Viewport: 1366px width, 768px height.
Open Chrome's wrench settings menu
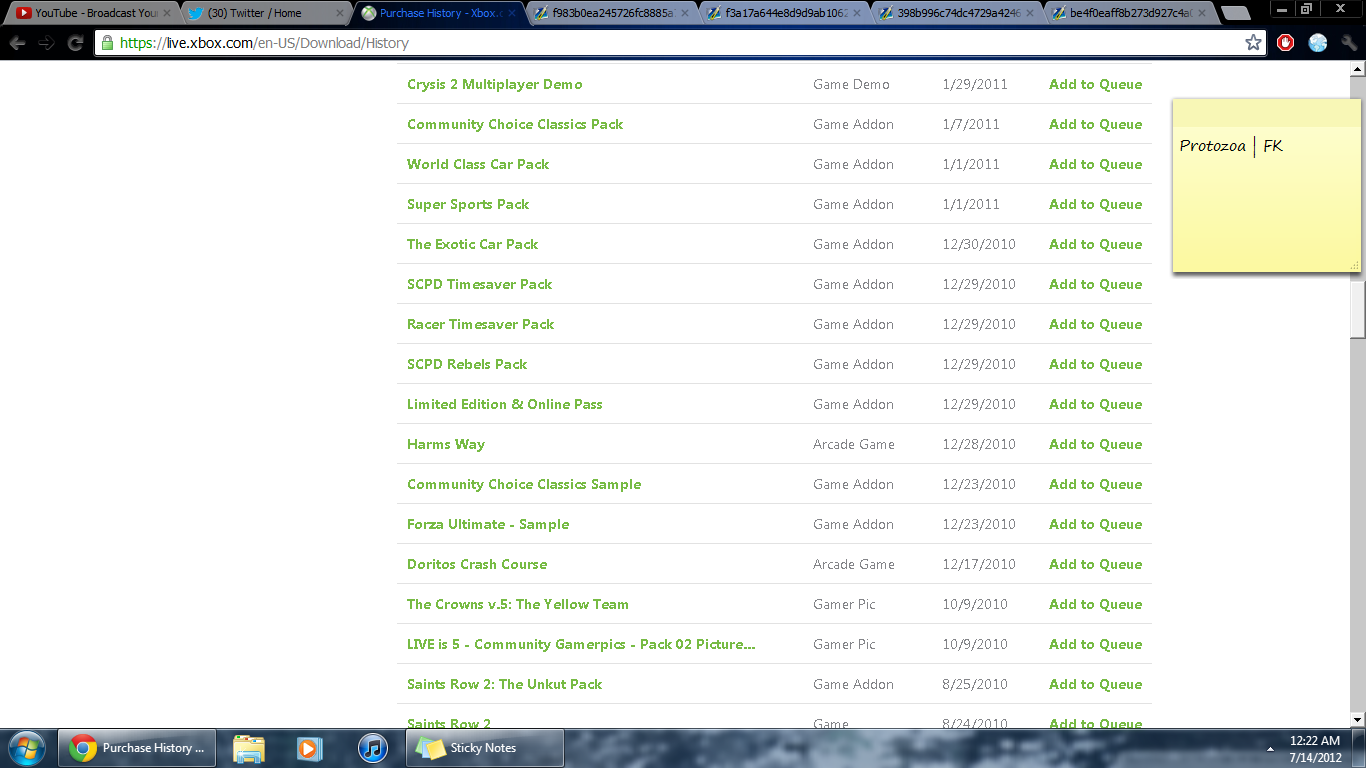(x=1349, y=43)
